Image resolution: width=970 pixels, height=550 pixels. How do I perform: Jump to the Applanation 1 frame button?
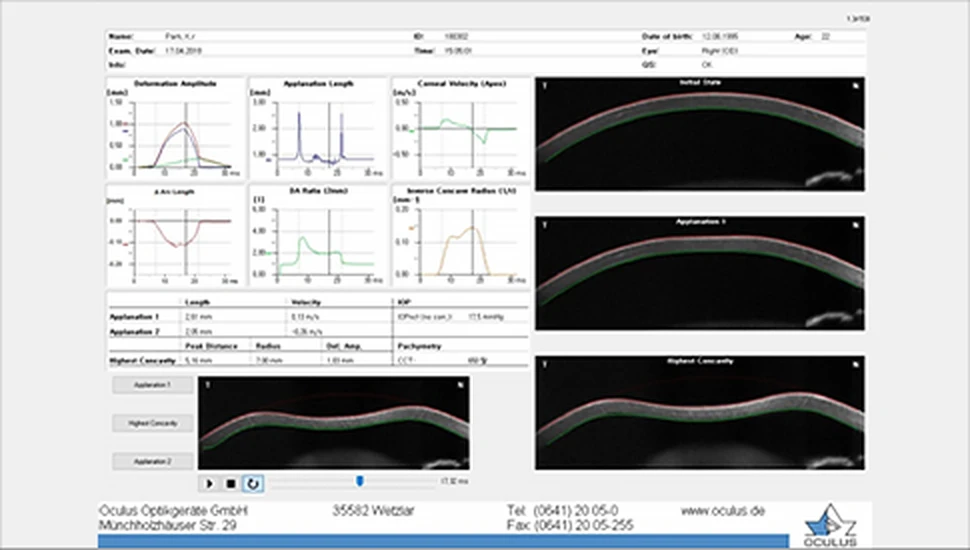point(152,385)
